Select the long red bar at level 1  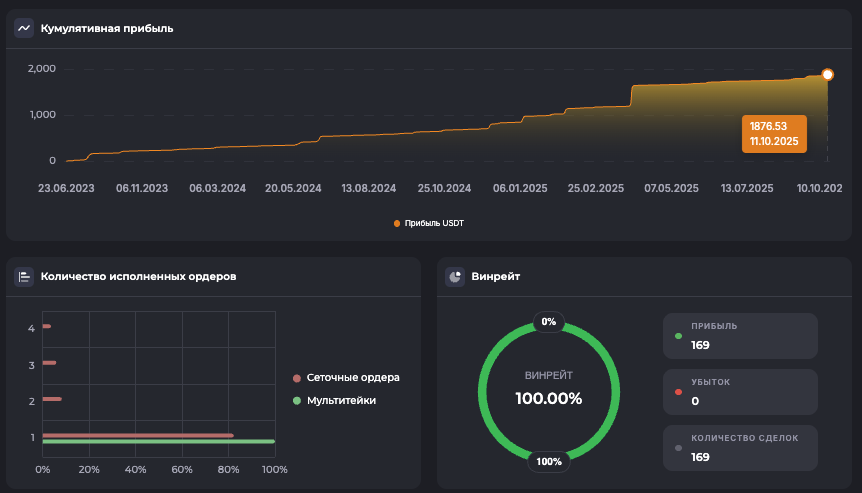pos(137,435)
